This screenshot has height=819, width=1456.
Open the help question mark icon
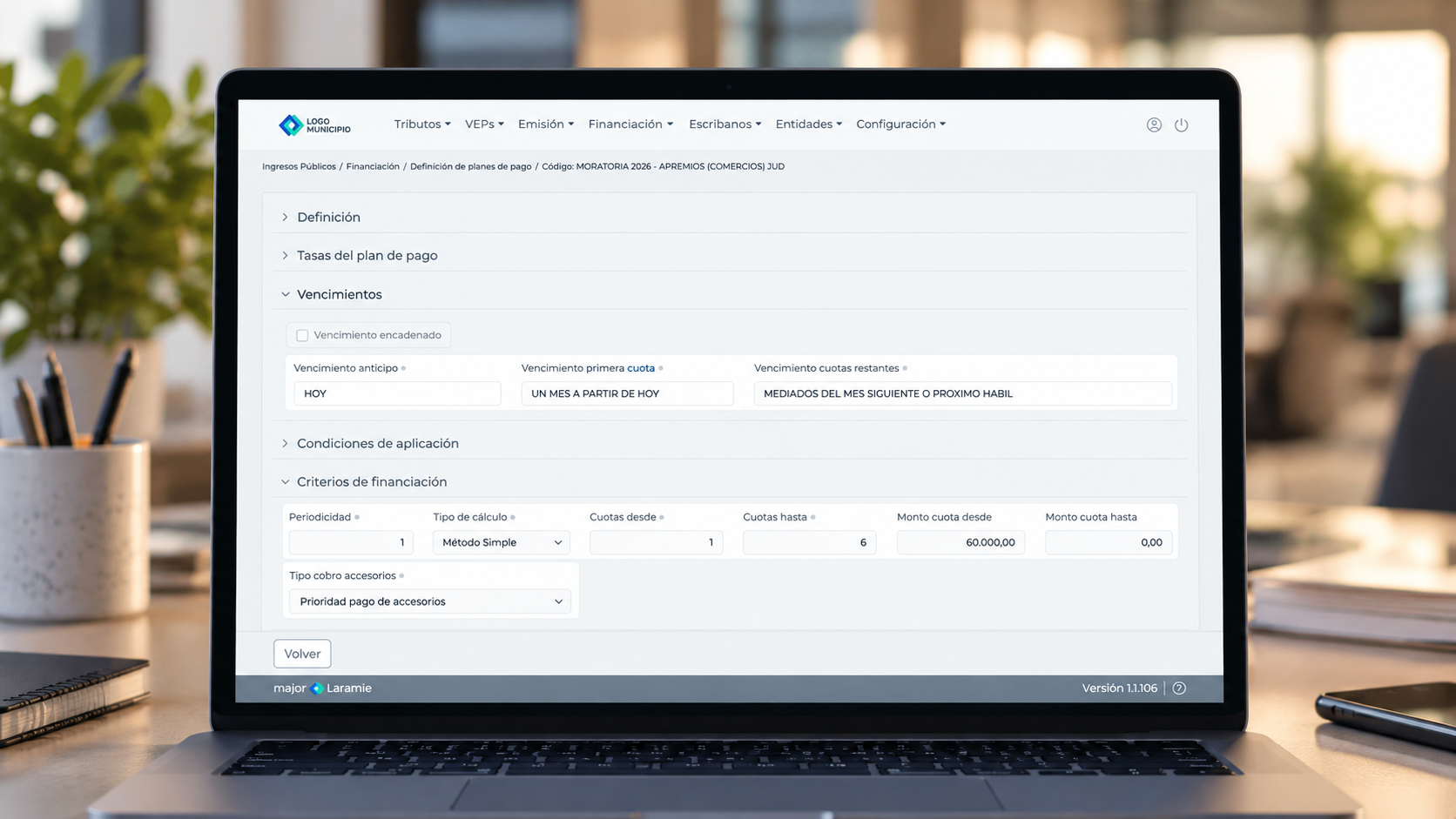click(x=1179, y=688)
